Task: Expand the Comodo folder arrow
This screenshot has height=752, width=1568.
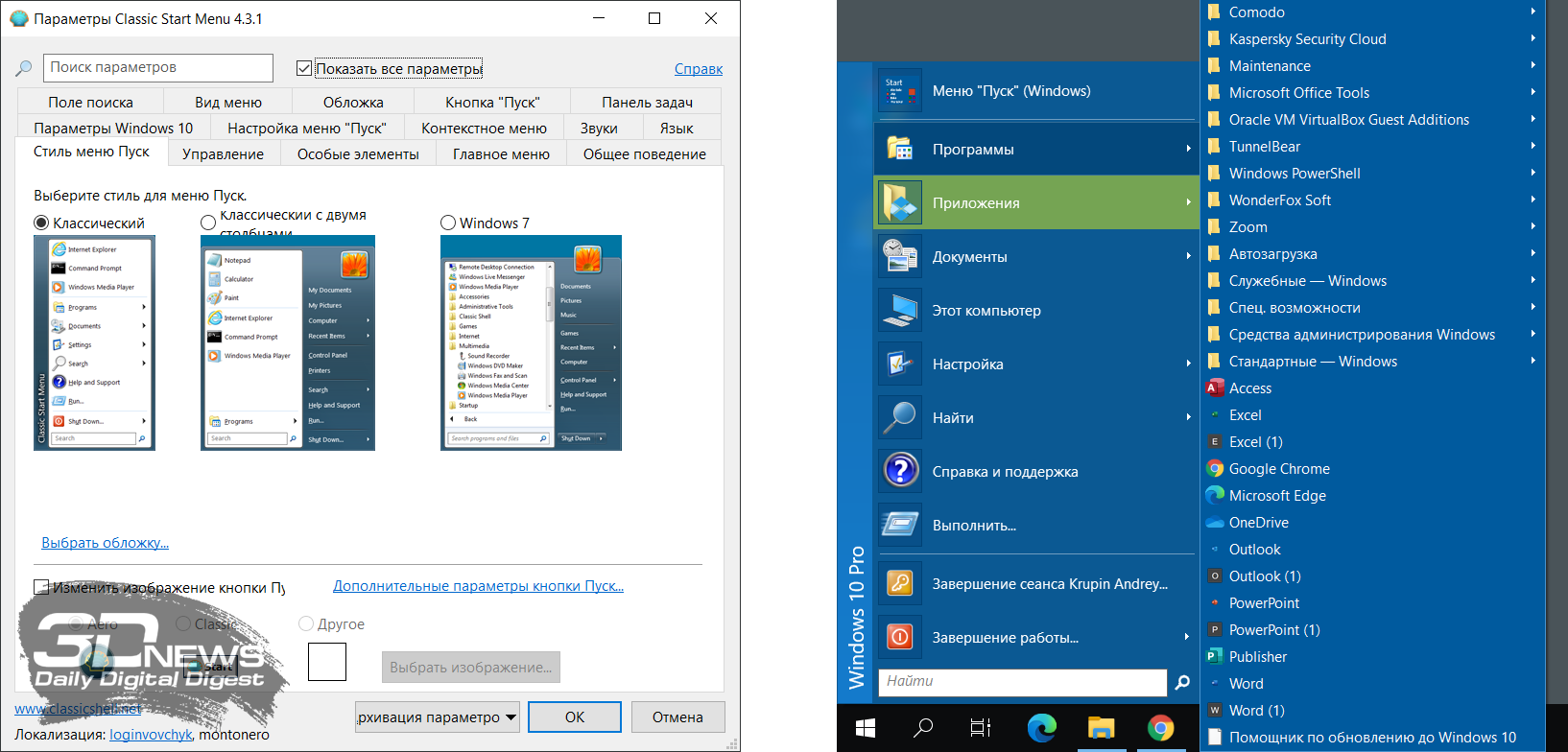Action: [1533, 12]
